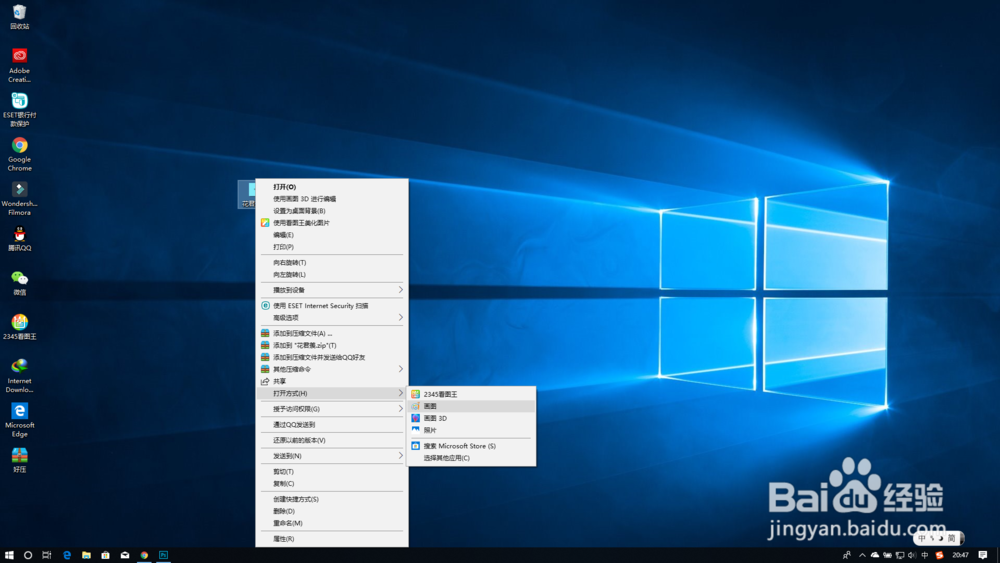Choose 添加到压缩文件并发送给QQ好友
This screenshot has height=563, width=1000.
[332, 358]
